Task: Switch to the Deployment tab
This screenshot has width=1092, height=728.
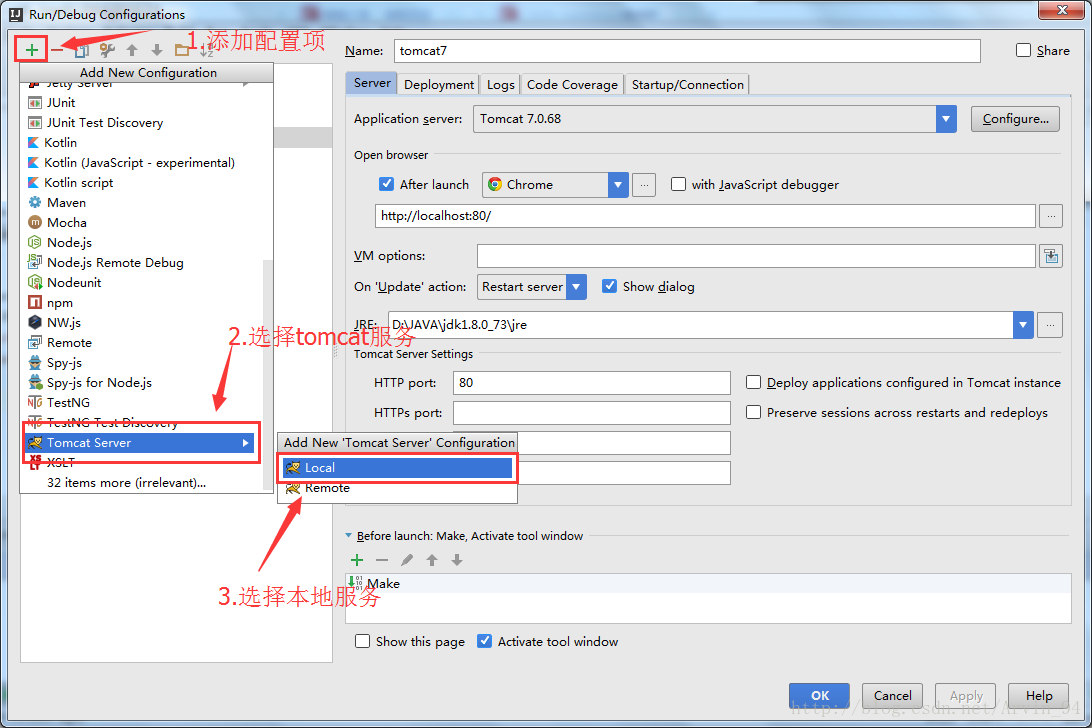Action: tap(439, 84)
